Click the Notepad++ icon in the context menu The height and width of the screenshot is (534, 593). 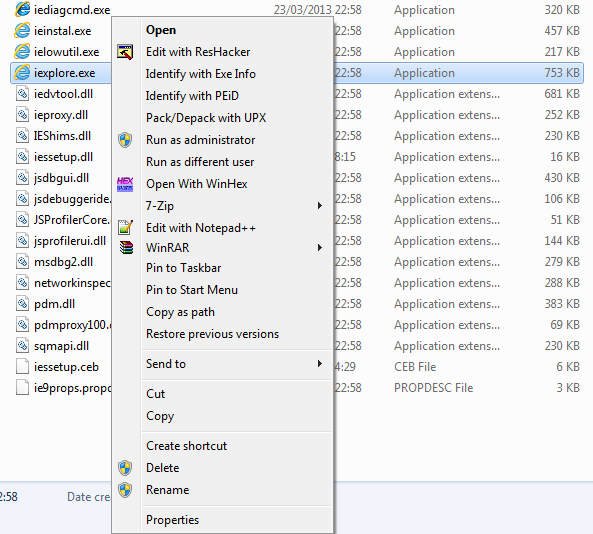[125, 227]
